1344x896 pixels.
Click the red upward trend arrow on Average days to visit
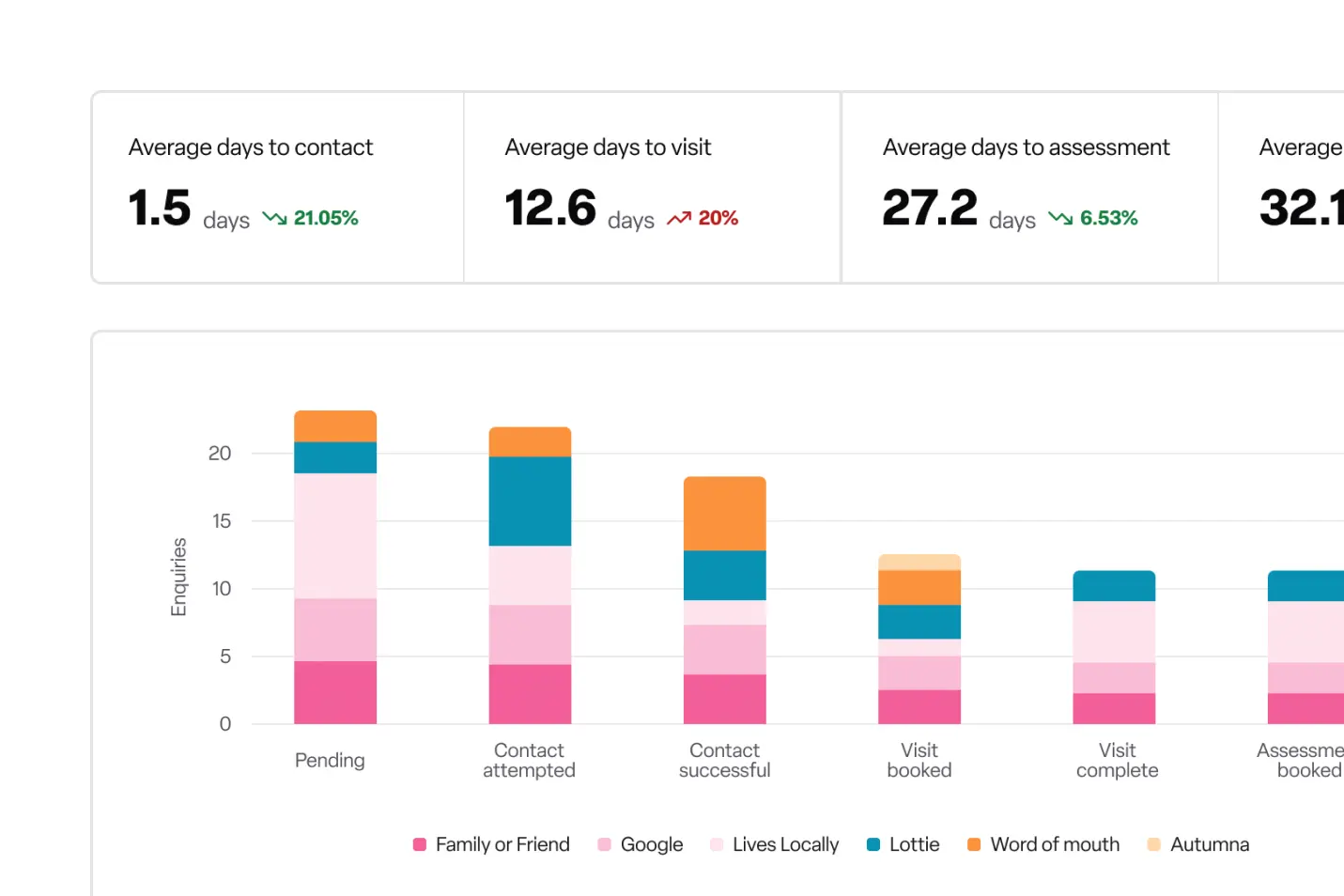679,217
